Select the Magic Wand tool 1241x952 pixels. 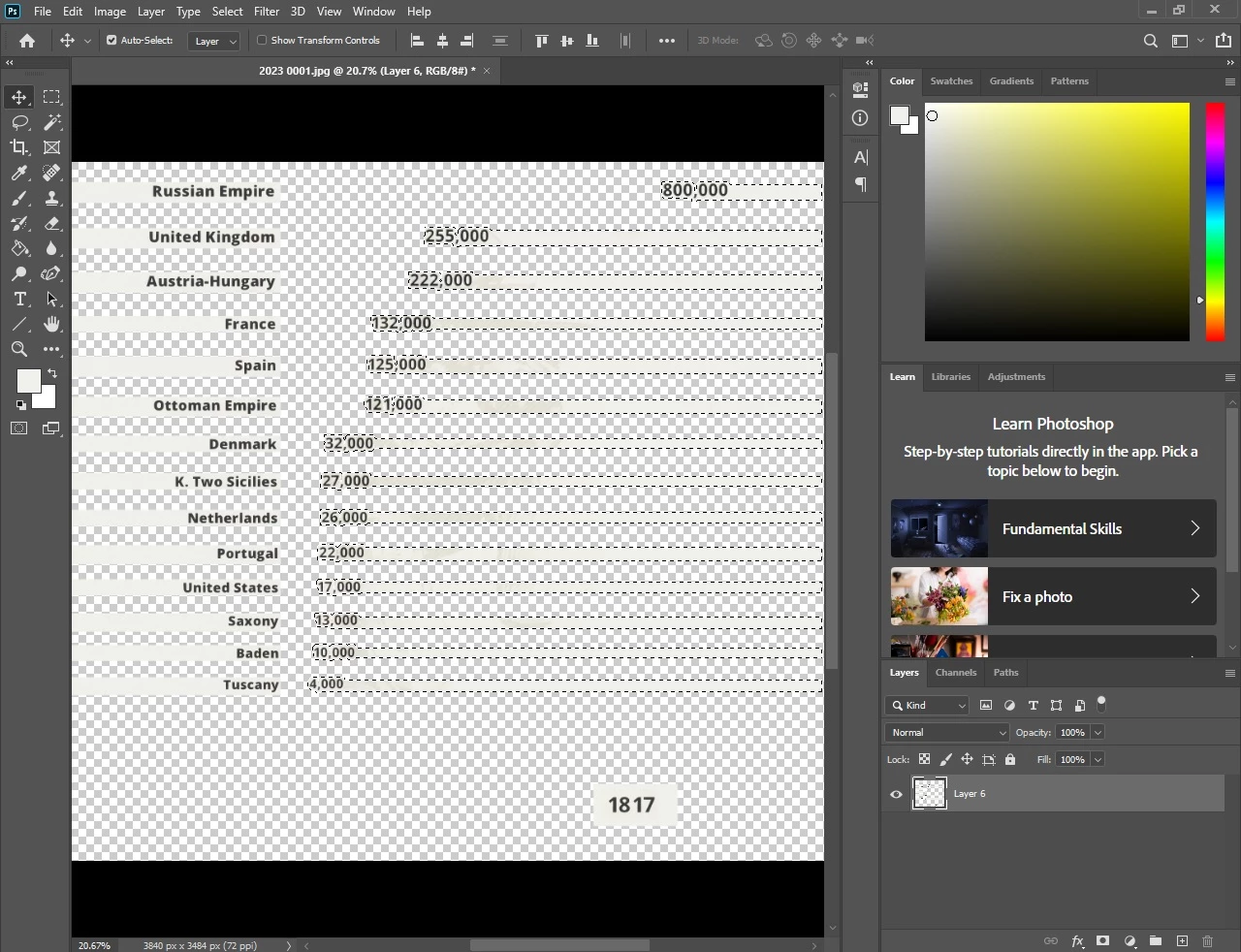click(52, 122)
